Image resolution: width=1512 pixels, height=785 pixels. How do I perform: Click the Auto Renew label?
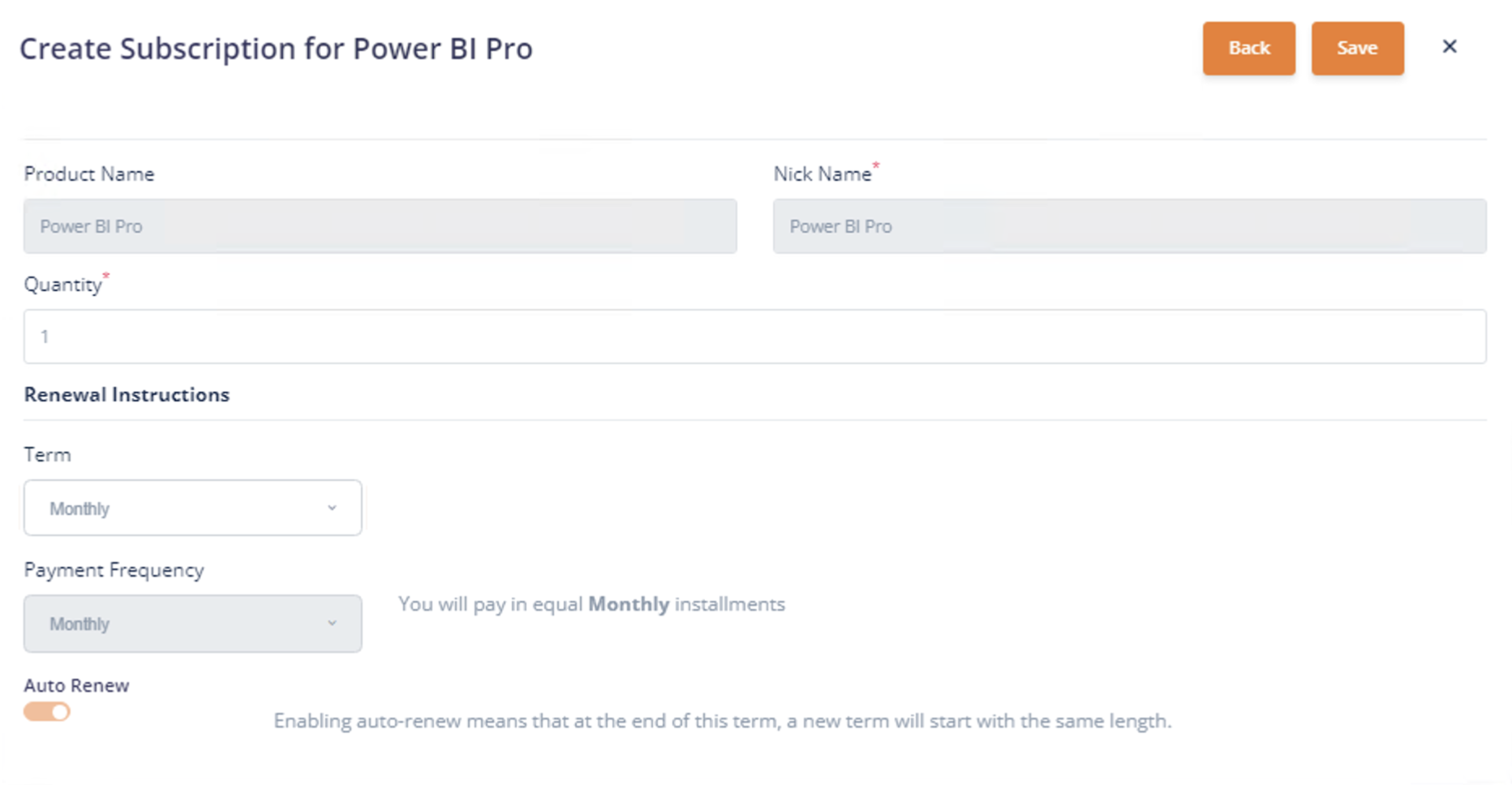(76, 685)
